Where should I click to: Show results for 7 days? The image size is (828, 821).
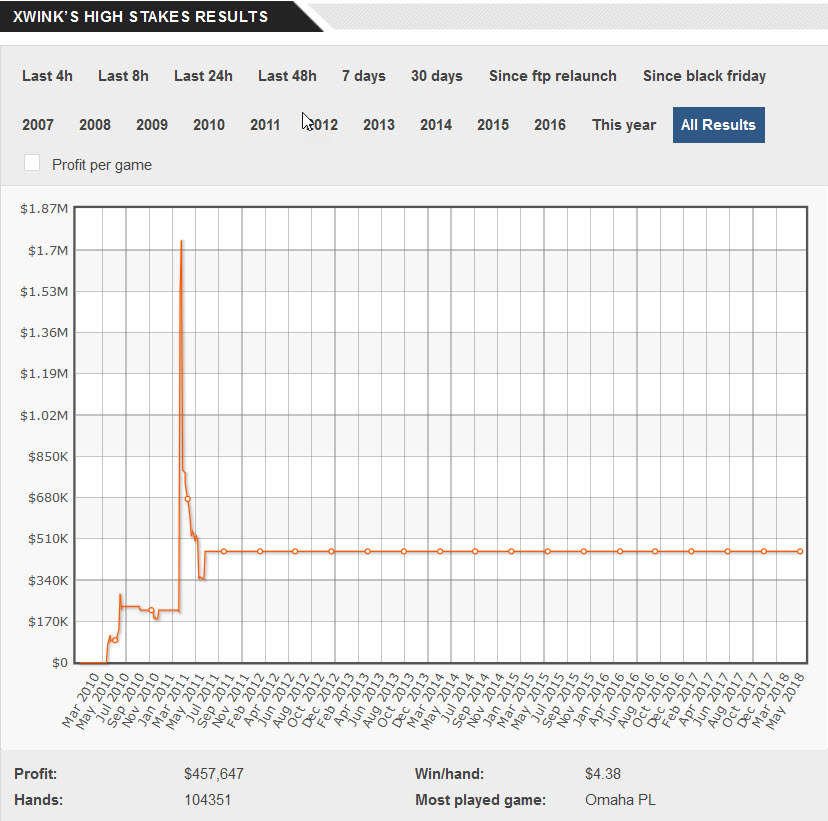tap(364, 76)
